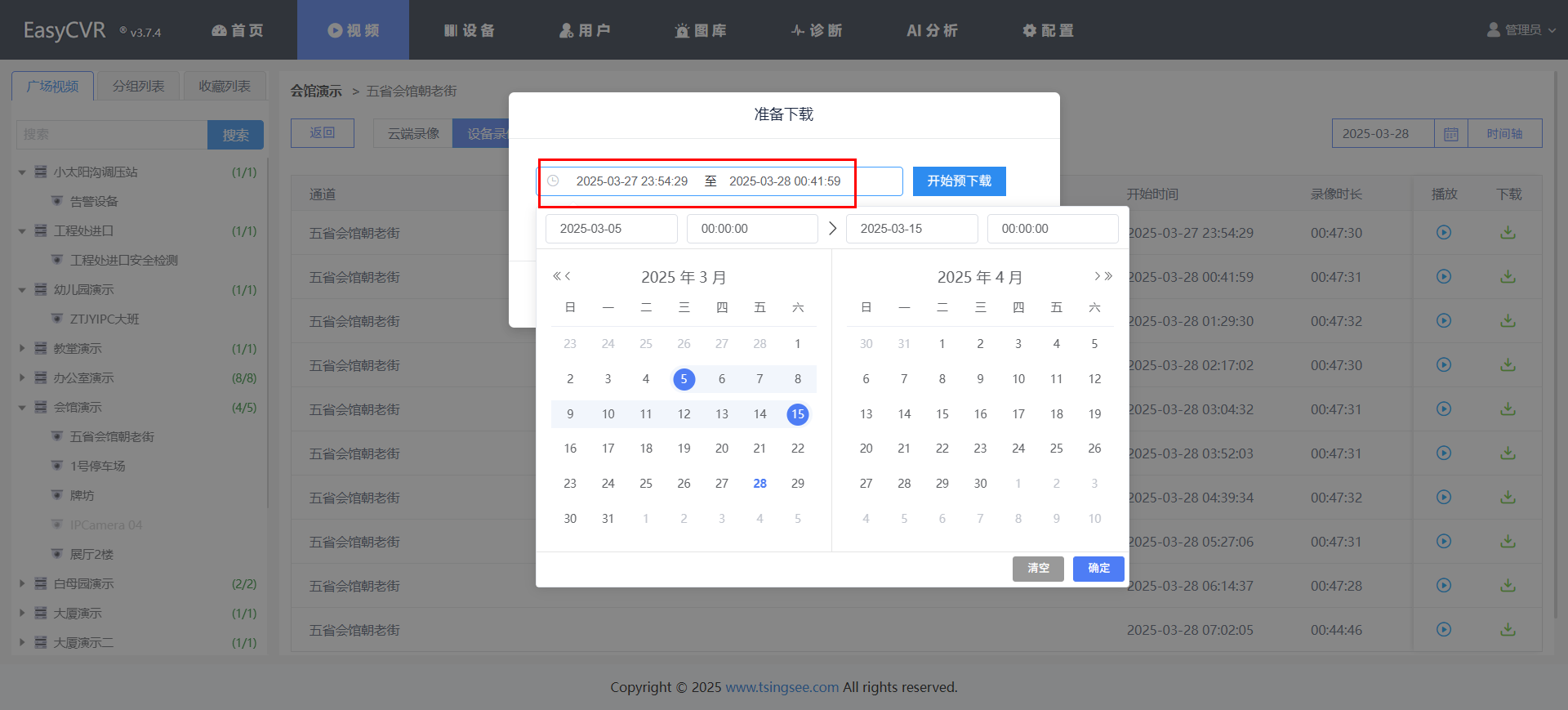1568x710 pixels.
Task: Select the 1号停车场 camera
Action: click(x=97, y=467)
